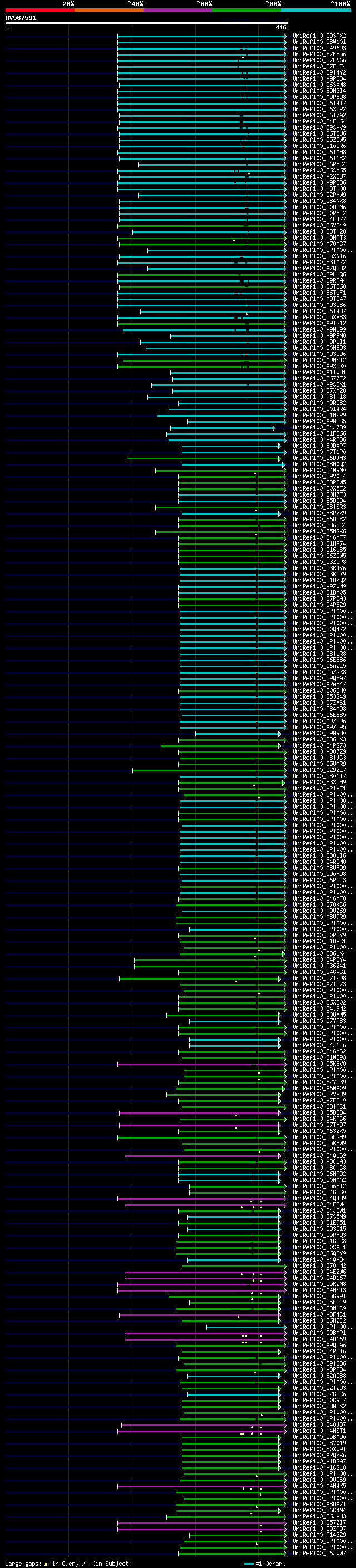Select hit label UniRef100_B7FN66
This screenshot has height=1568, width=356.
coord(319,60)
